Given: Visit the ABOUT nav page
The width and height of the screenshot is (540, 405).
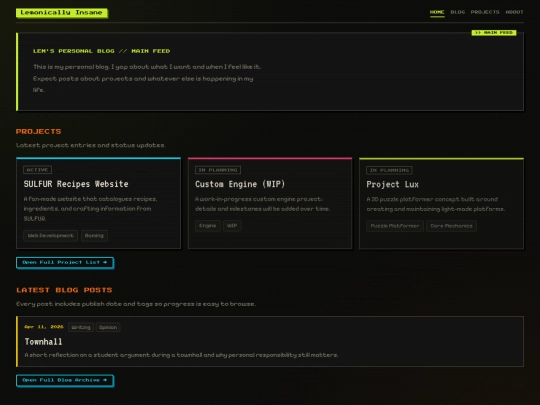Looking at the screenshot, I should 514,12.
